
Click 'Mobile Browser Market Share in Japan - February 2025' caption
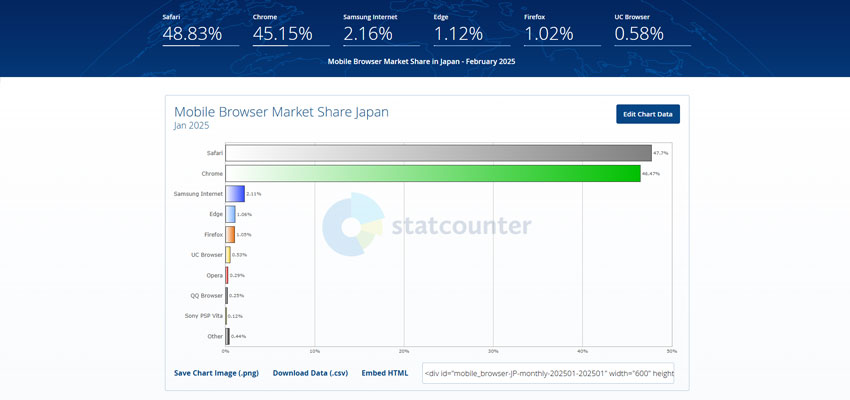click(x=421, y=62)
